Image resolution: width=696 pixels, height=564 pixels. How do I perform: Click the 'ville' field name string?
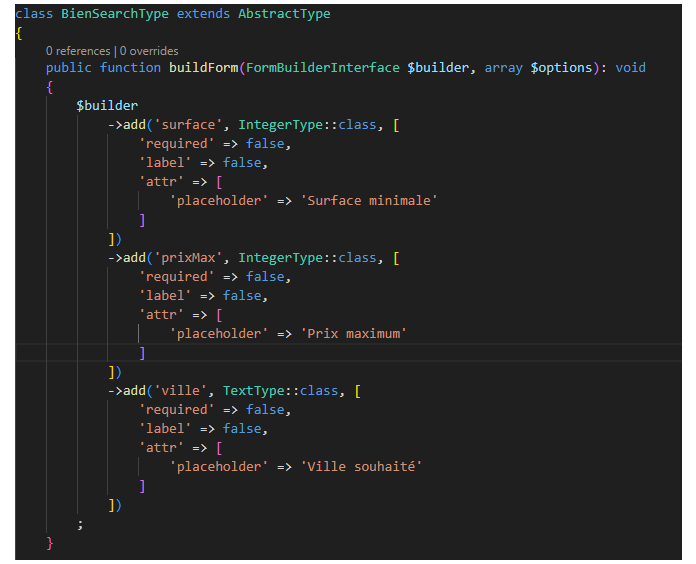(180, 390)
